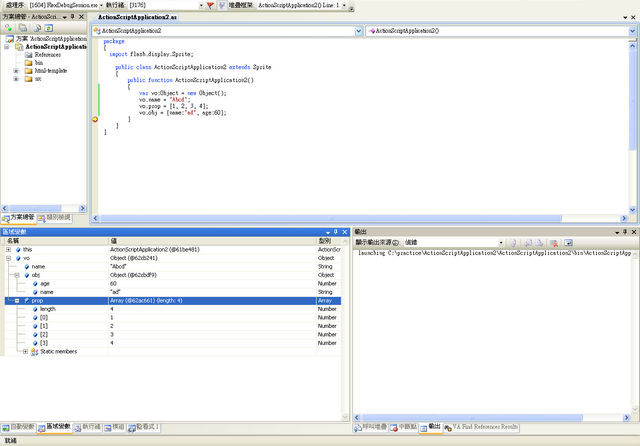Viewport: 640px width, 446px height.
Task: Open the 堆疊框架 stack frame dropdown
Action: coord(344,5)
